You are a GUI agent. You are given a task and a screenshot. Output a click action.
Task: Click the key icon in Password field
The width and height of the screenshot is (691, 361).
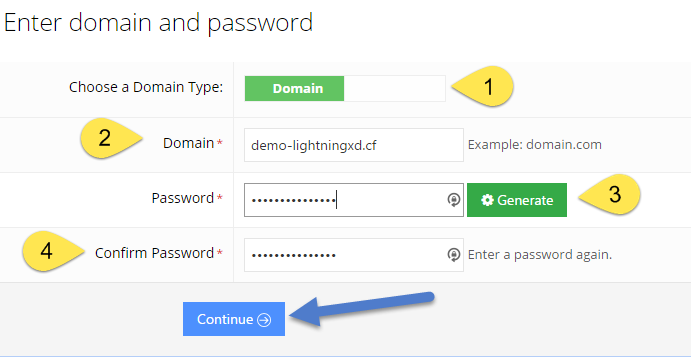[x=453, y=200]
